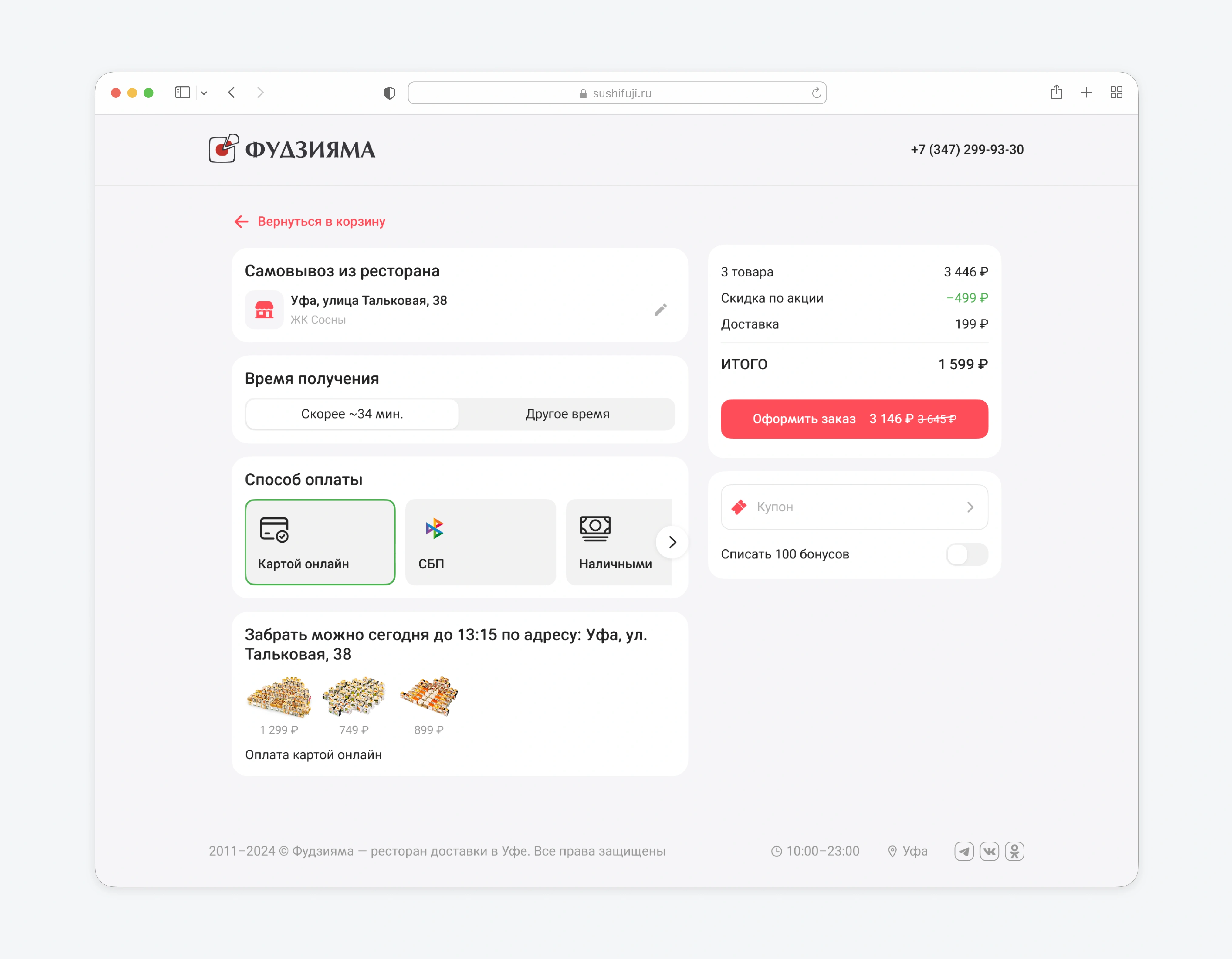The width and height of the screenshot is (1232, 959).
Task: Click the ИТОГО total 1 599 ₽
Action: [x=963, y=364]
